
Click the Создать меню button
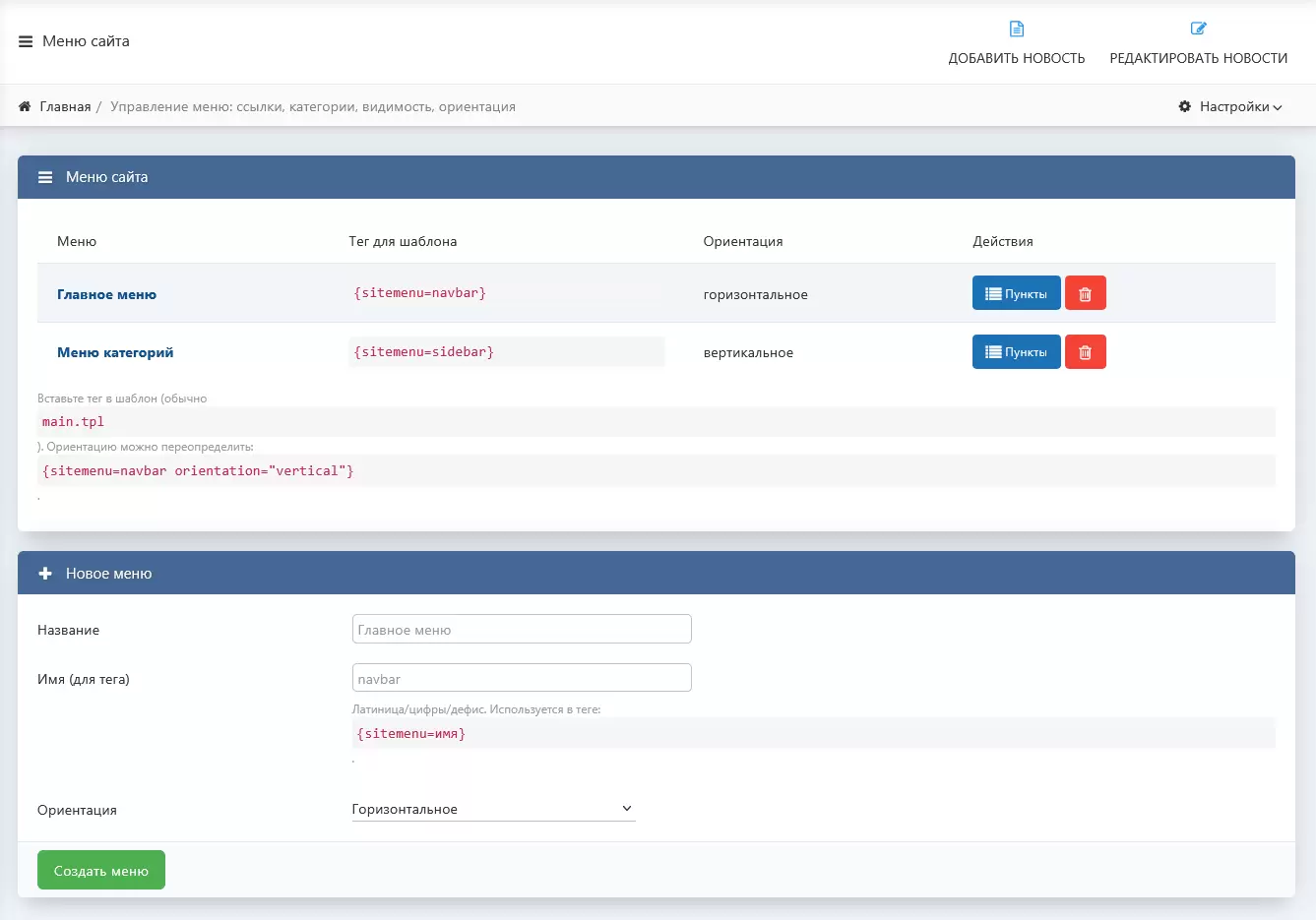[101, 870]
